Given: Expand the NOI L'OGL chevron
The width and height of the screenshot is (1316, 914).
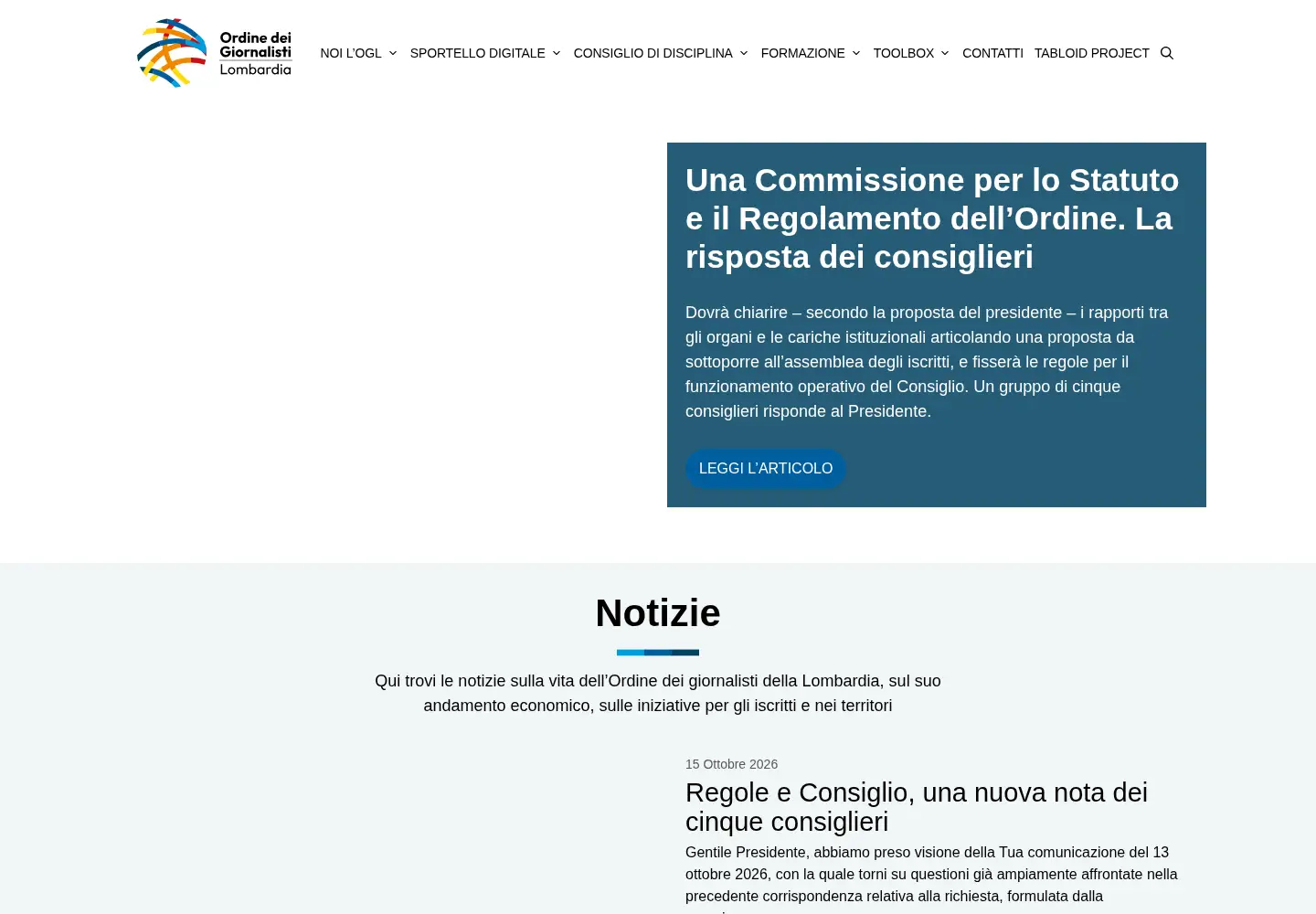Looking at the screenshot, I should tap(393, 53).
